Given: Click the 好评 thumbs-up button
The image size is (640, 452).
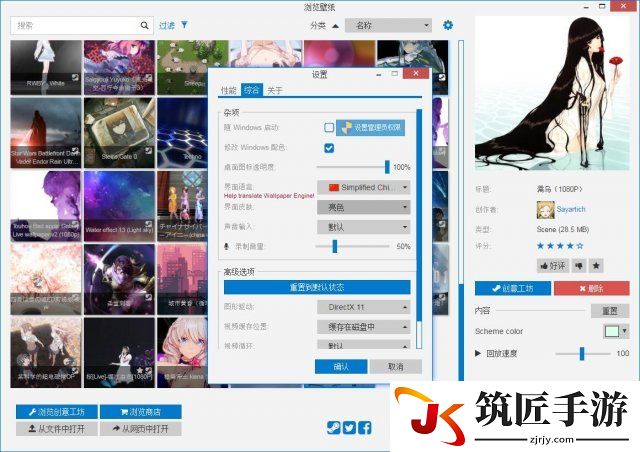Looking at the screenshot, I should coord(553,266).
